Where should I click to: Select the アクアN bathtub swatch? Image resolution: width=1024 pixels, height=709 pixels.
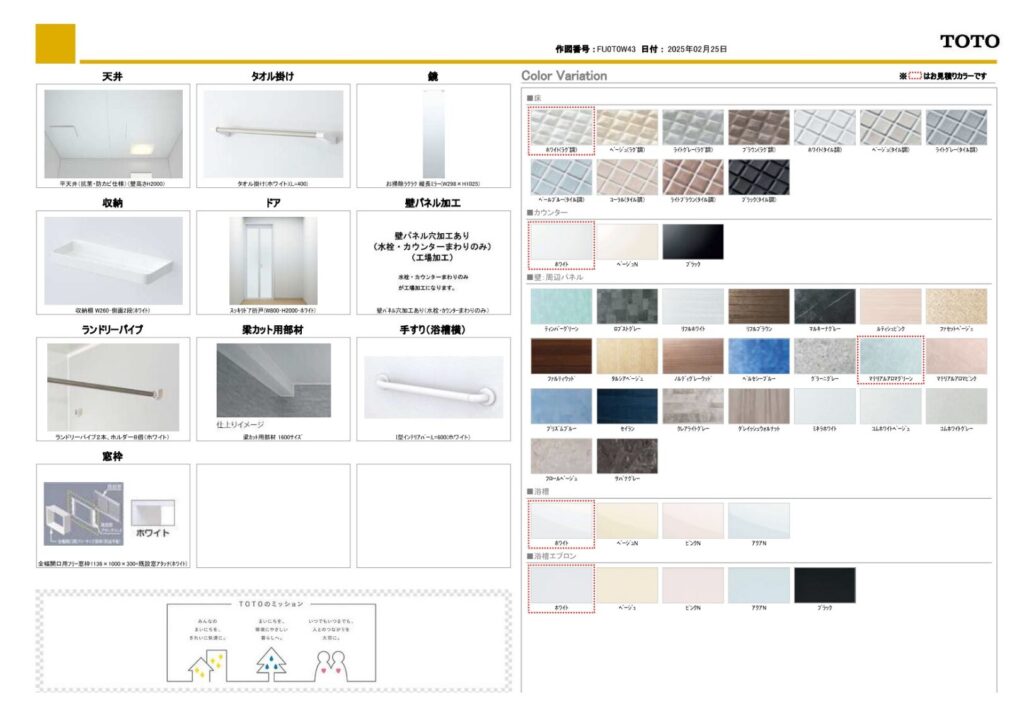(x=758, y=521)
